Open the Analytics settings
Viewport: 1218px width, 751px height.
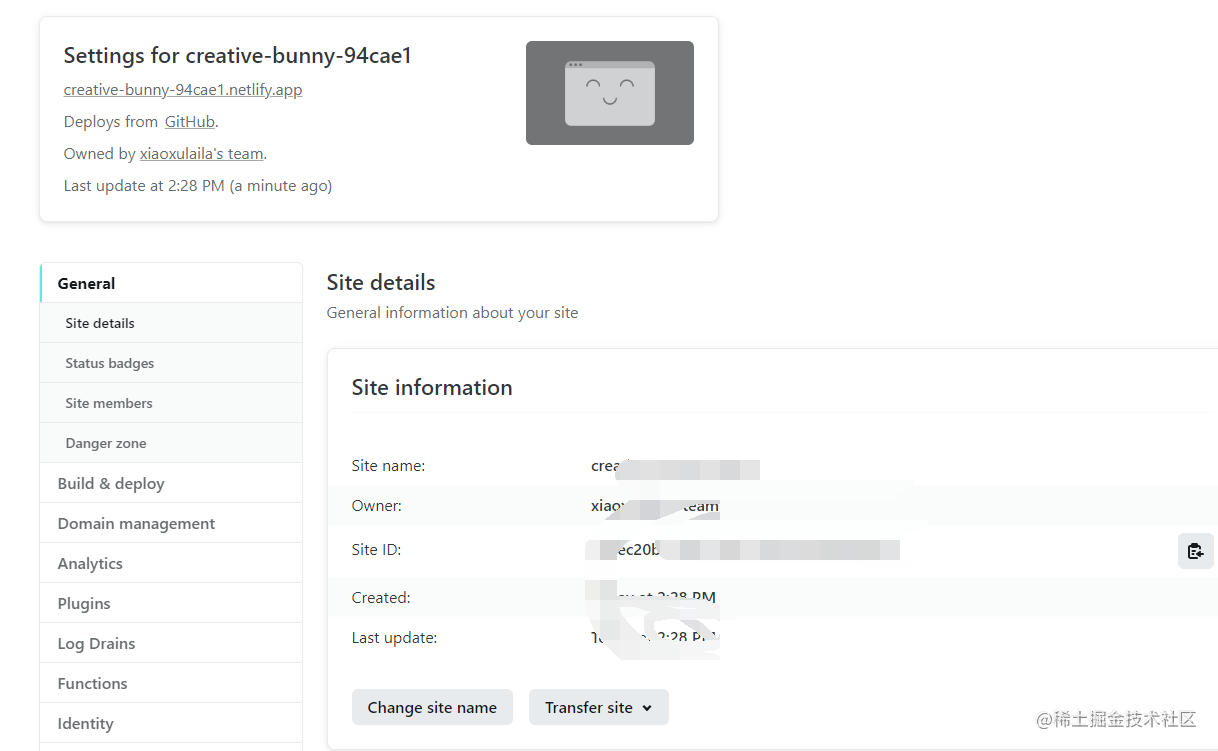pyautogui.click(x=171, y=563)
